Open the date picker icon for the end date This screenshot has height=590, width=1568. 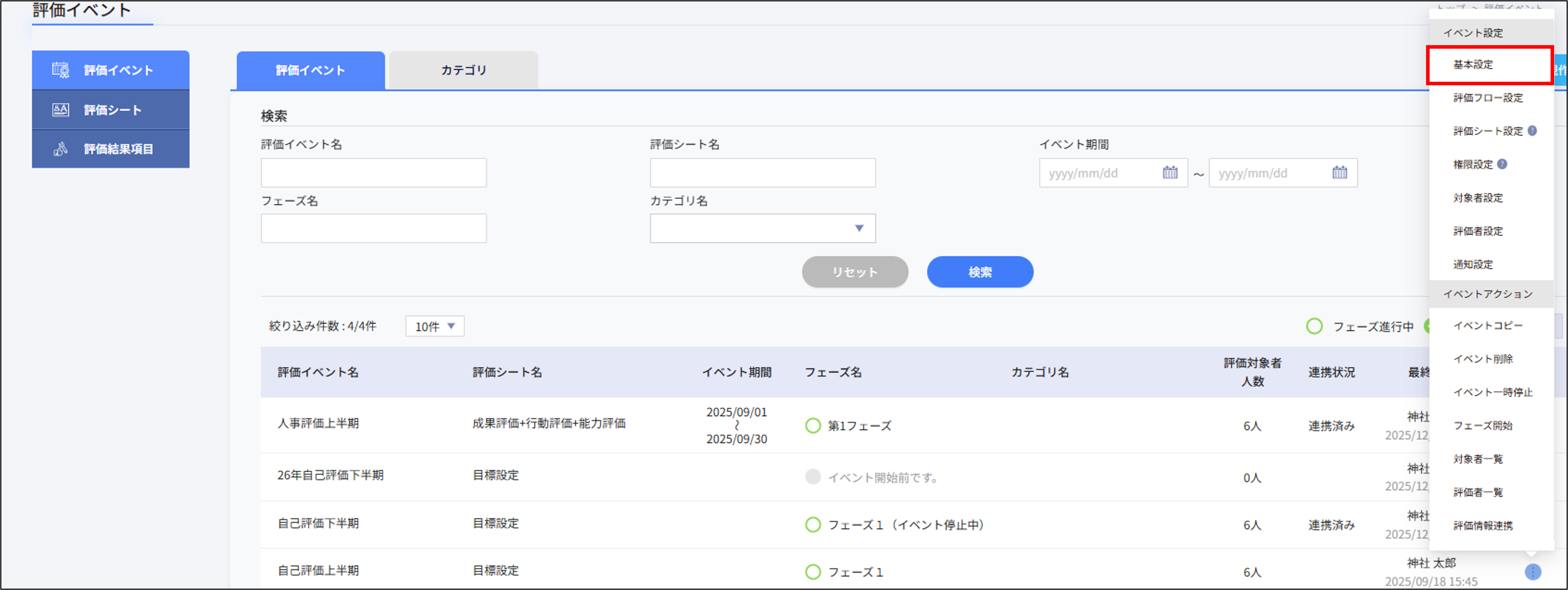pyautogui.click(x=1339, y=173)
